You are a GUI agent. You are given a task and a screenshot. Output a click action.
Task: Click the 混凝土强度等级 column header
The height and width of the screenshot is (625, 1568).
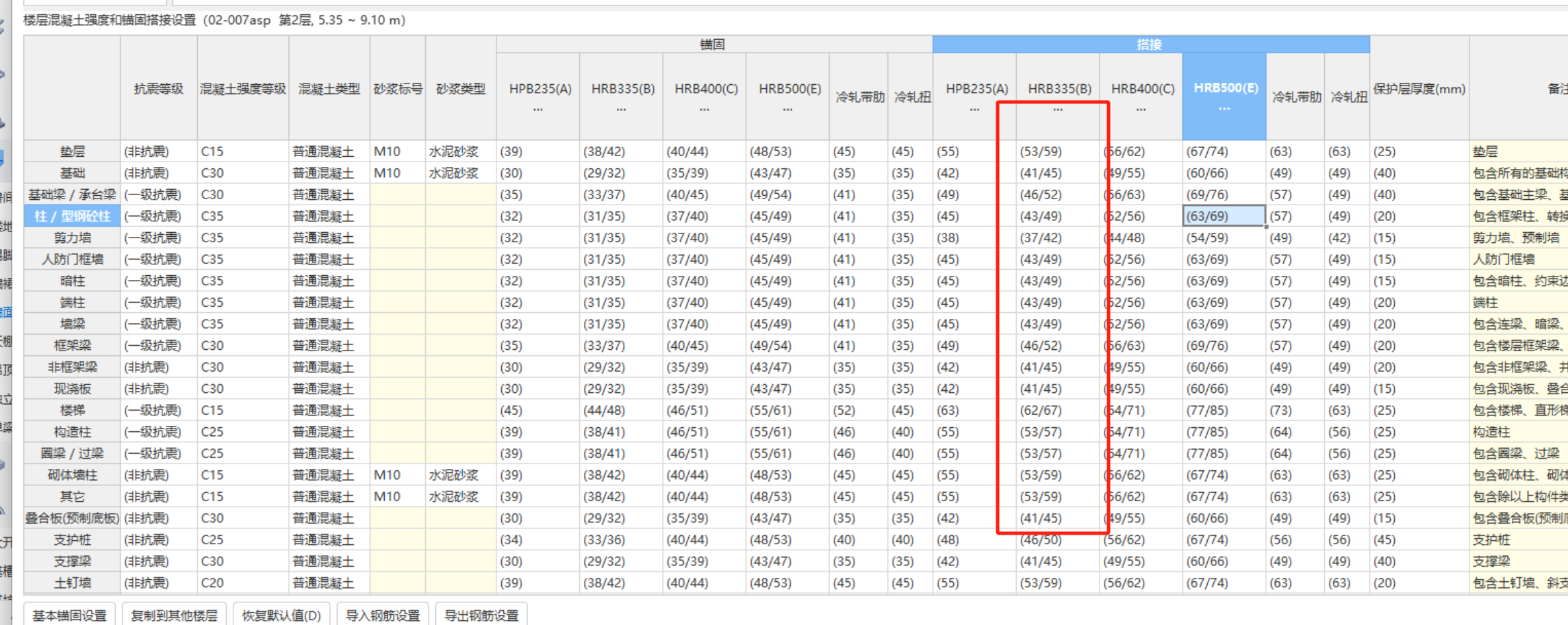coord(243,88)
